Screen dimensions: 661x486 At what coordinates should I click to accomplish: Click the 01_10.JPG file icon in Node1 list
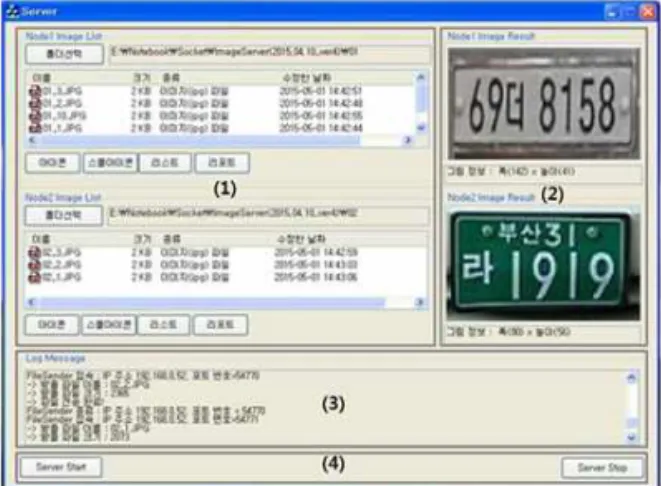(x=35, y=115)
